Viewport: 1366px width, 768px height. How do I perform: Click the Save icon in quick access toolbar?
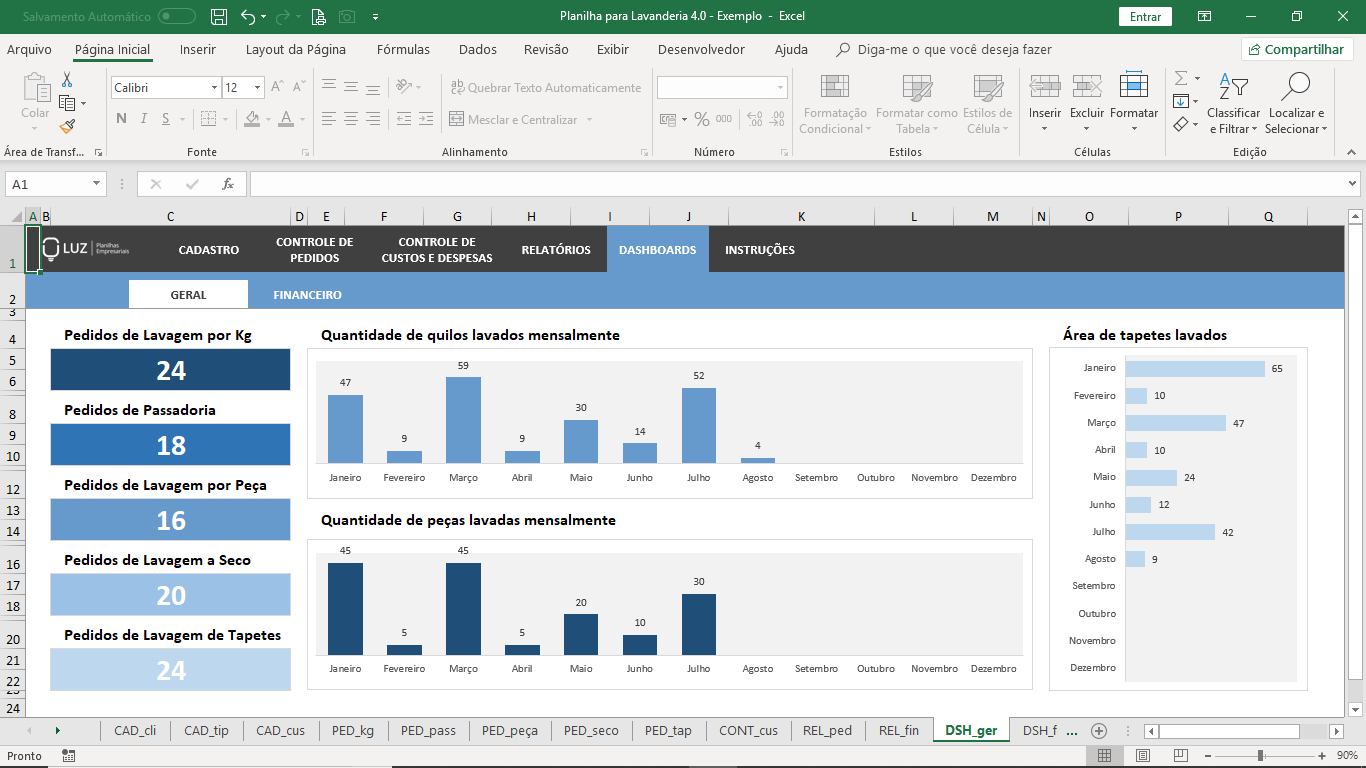pos(219,17)
